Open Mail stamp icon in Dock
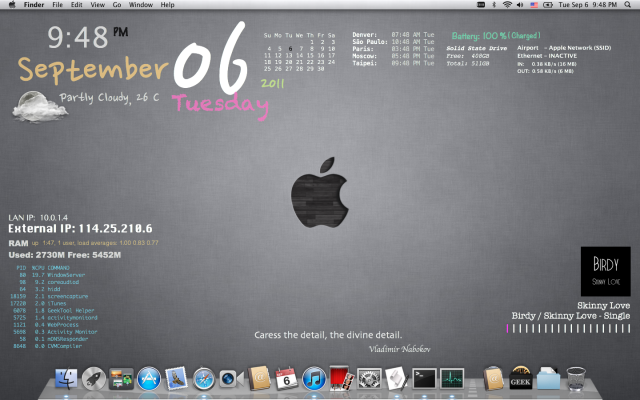 (x=176, y=378)
